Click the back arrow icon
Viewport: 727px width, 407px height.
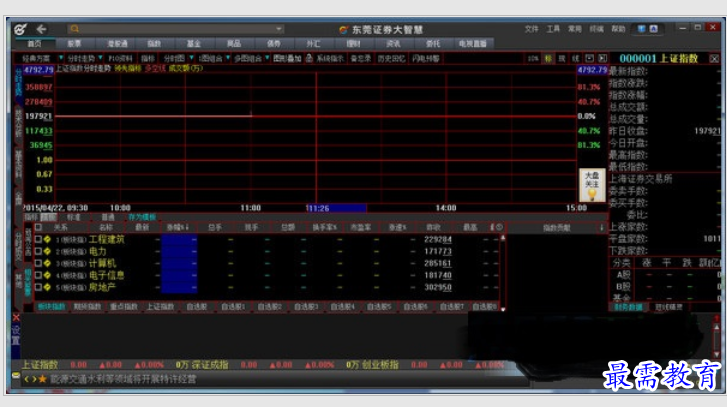point(41,29)
